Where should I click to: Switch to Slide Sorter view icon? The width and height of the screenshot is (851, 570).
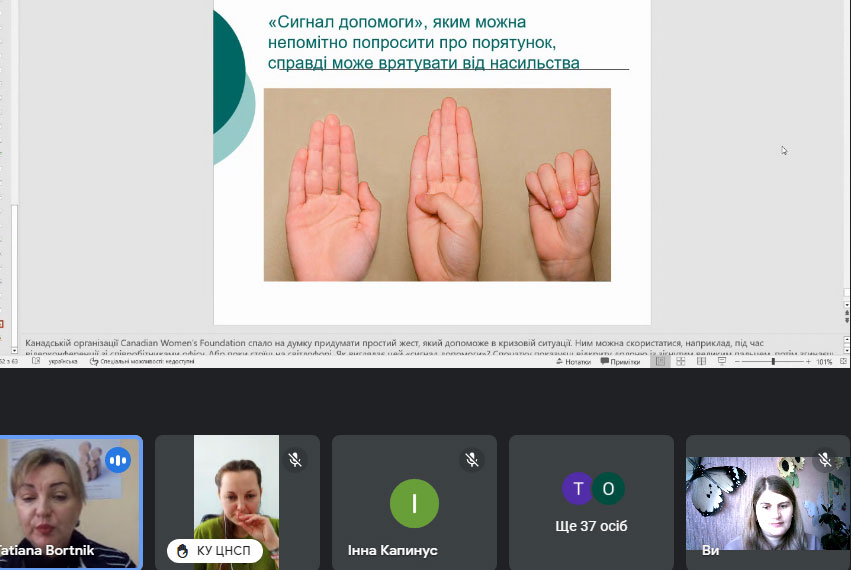681,362
